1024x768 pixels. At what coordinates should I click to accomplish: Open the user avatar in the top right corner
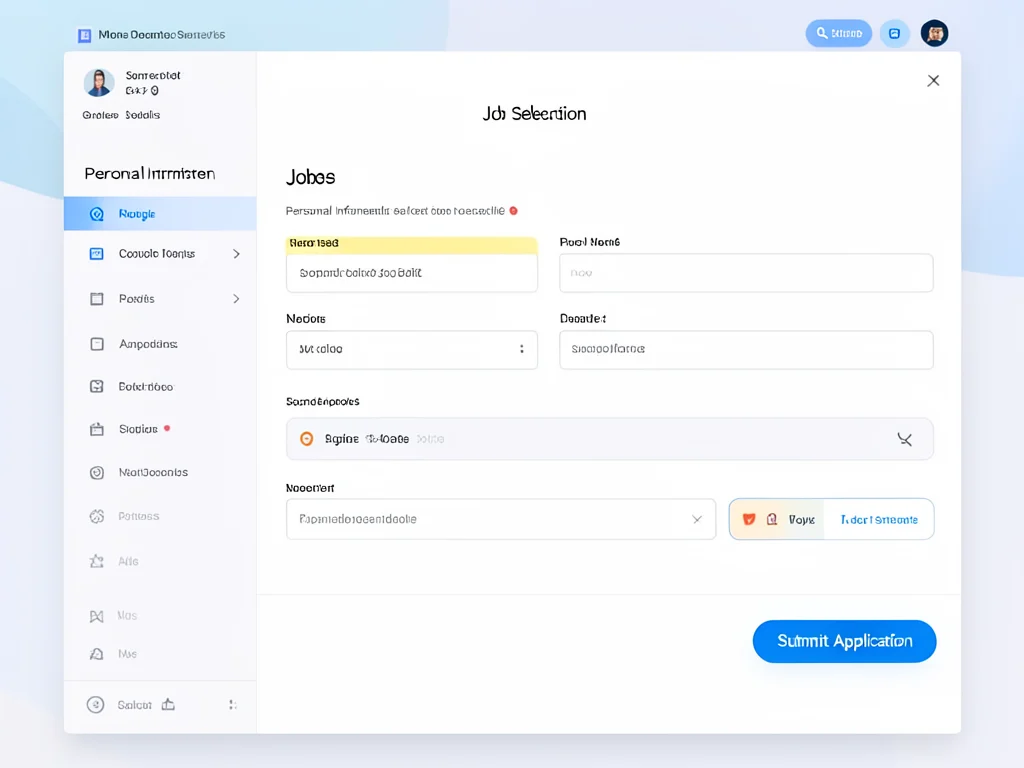935,33
